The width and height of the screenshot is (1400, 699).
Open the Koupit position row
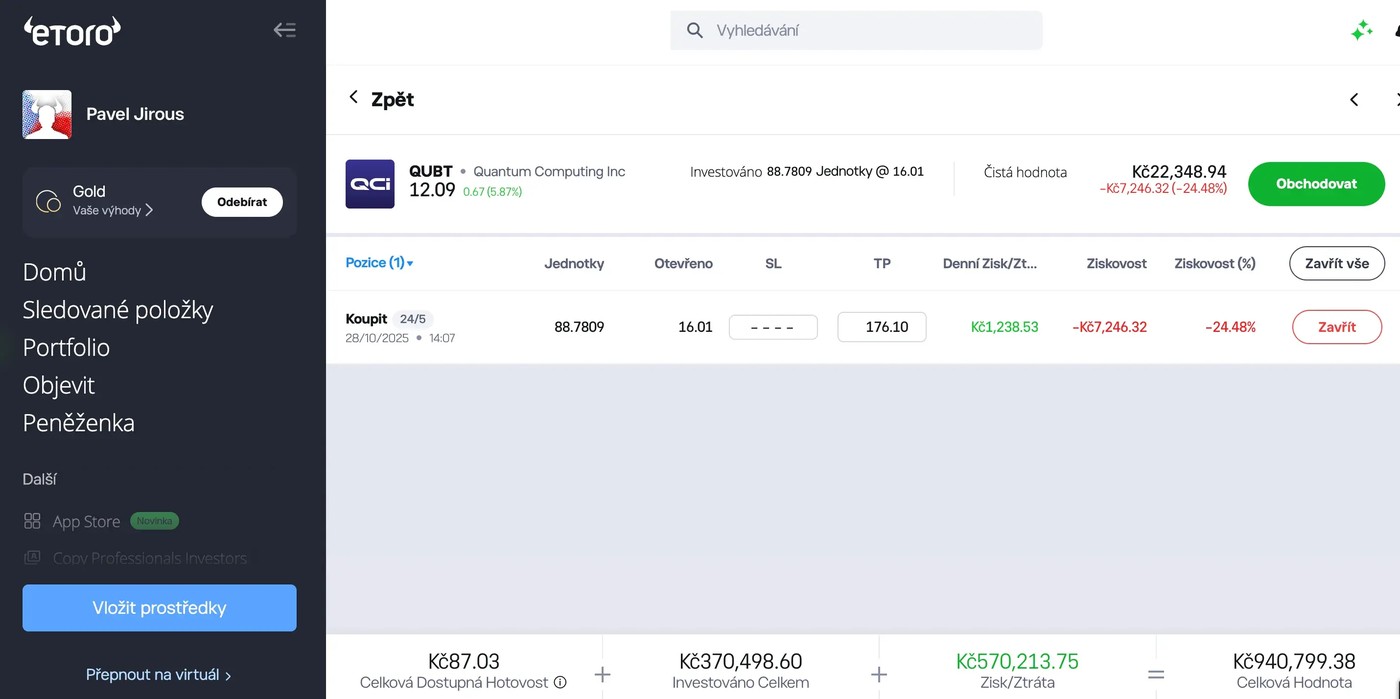862,327
